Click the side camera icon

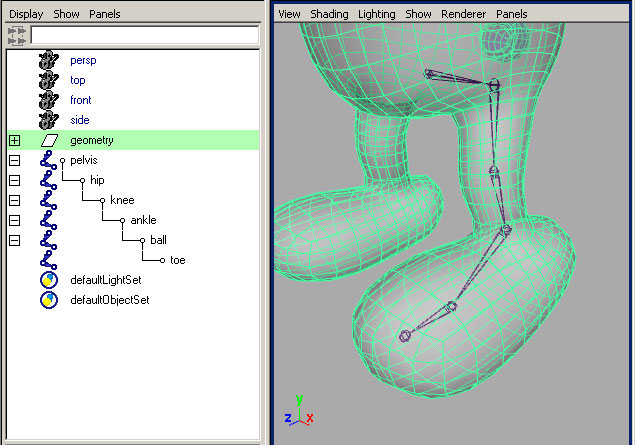tap(48, 120)
